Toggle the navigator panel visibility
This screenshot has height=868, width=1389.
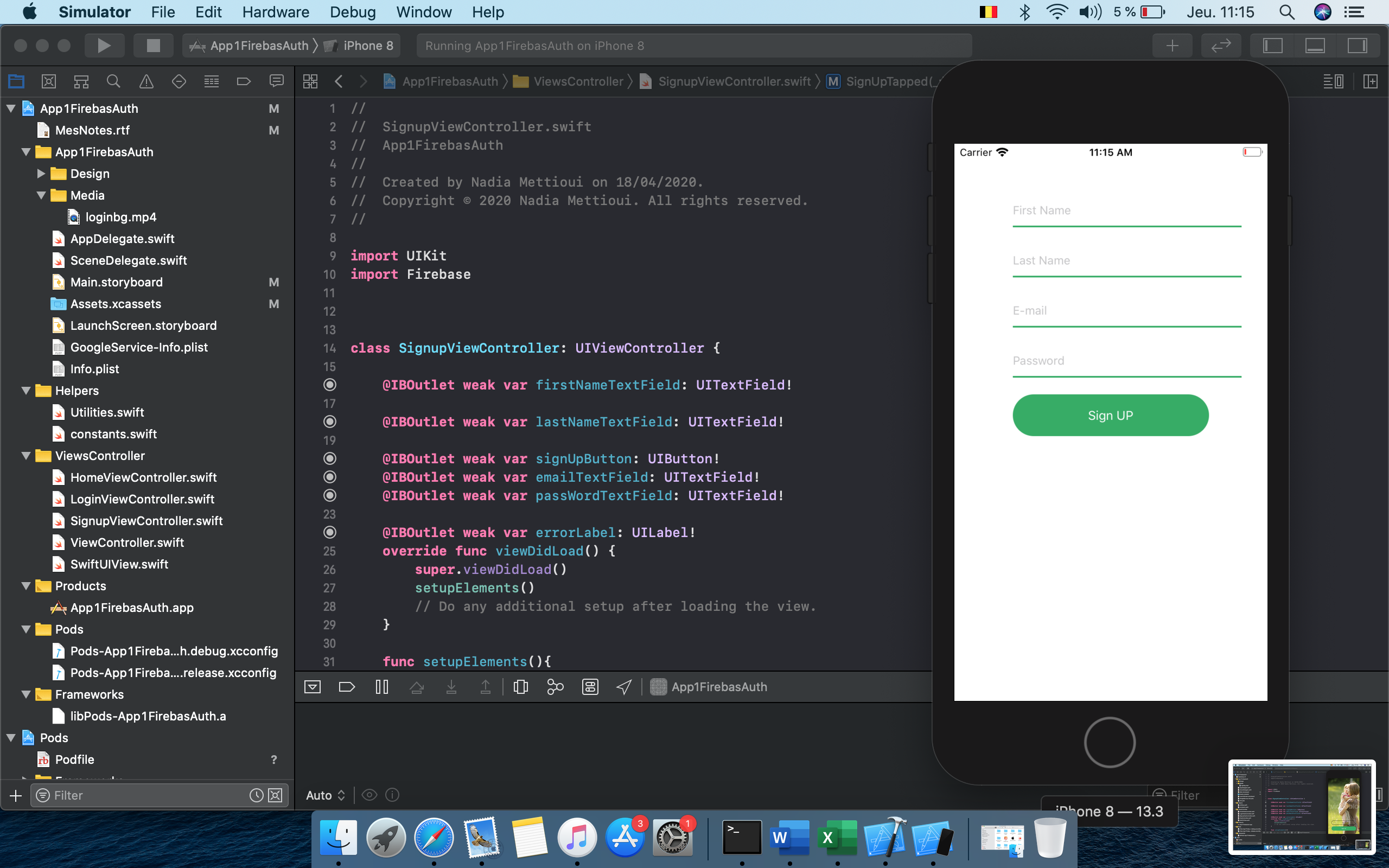point(1272,46)
